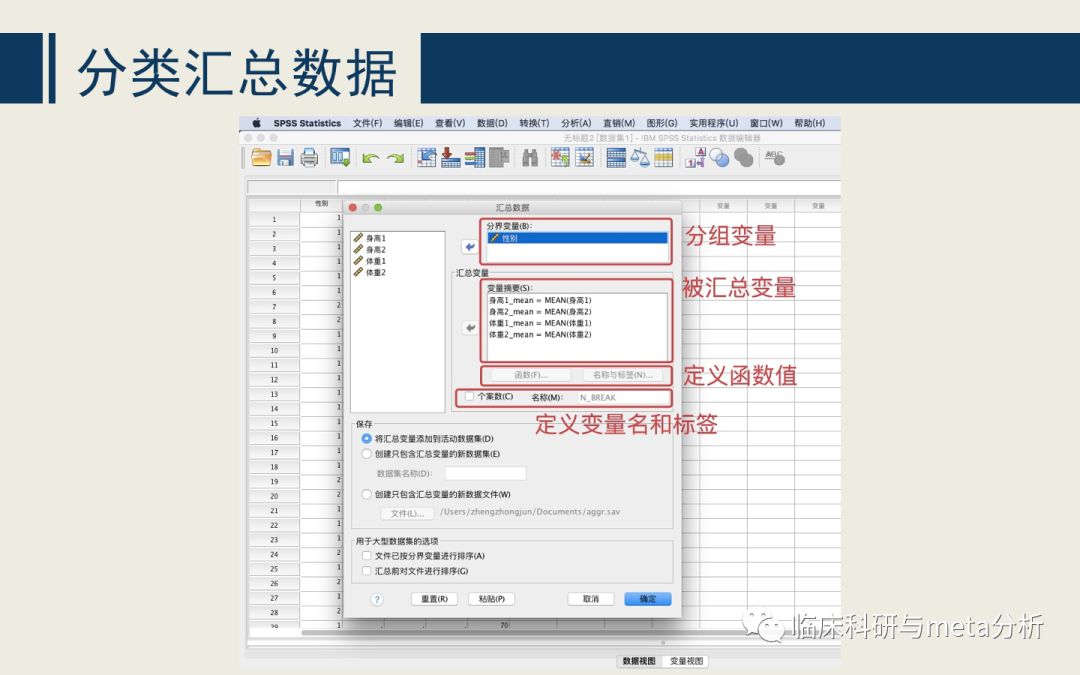Click the green Undo arrow icon
This screenshot has width=1080, height=675.
coord(371,158)
